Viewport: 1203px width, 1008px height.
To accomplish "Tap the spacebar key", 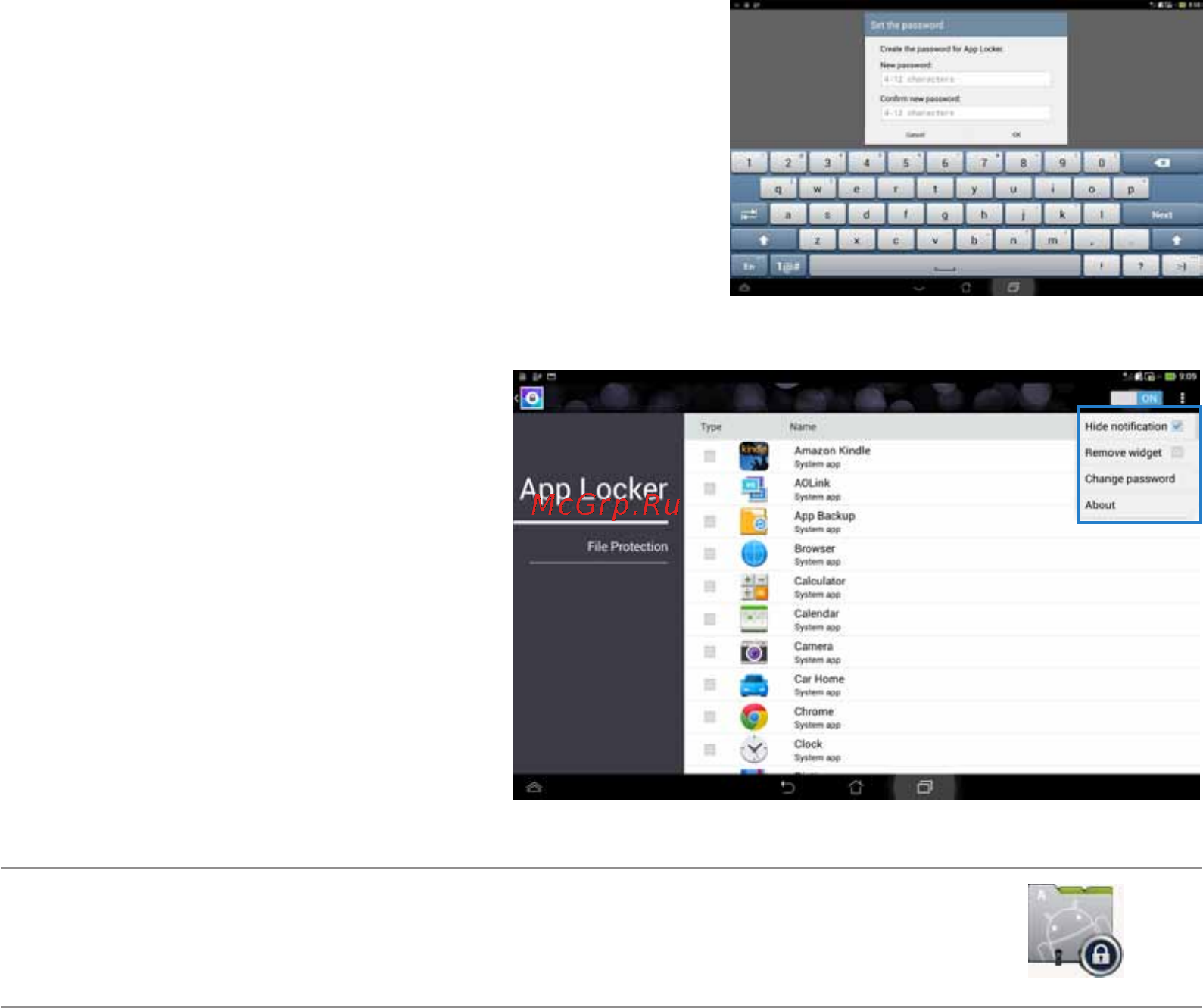I will coord(945,266).
